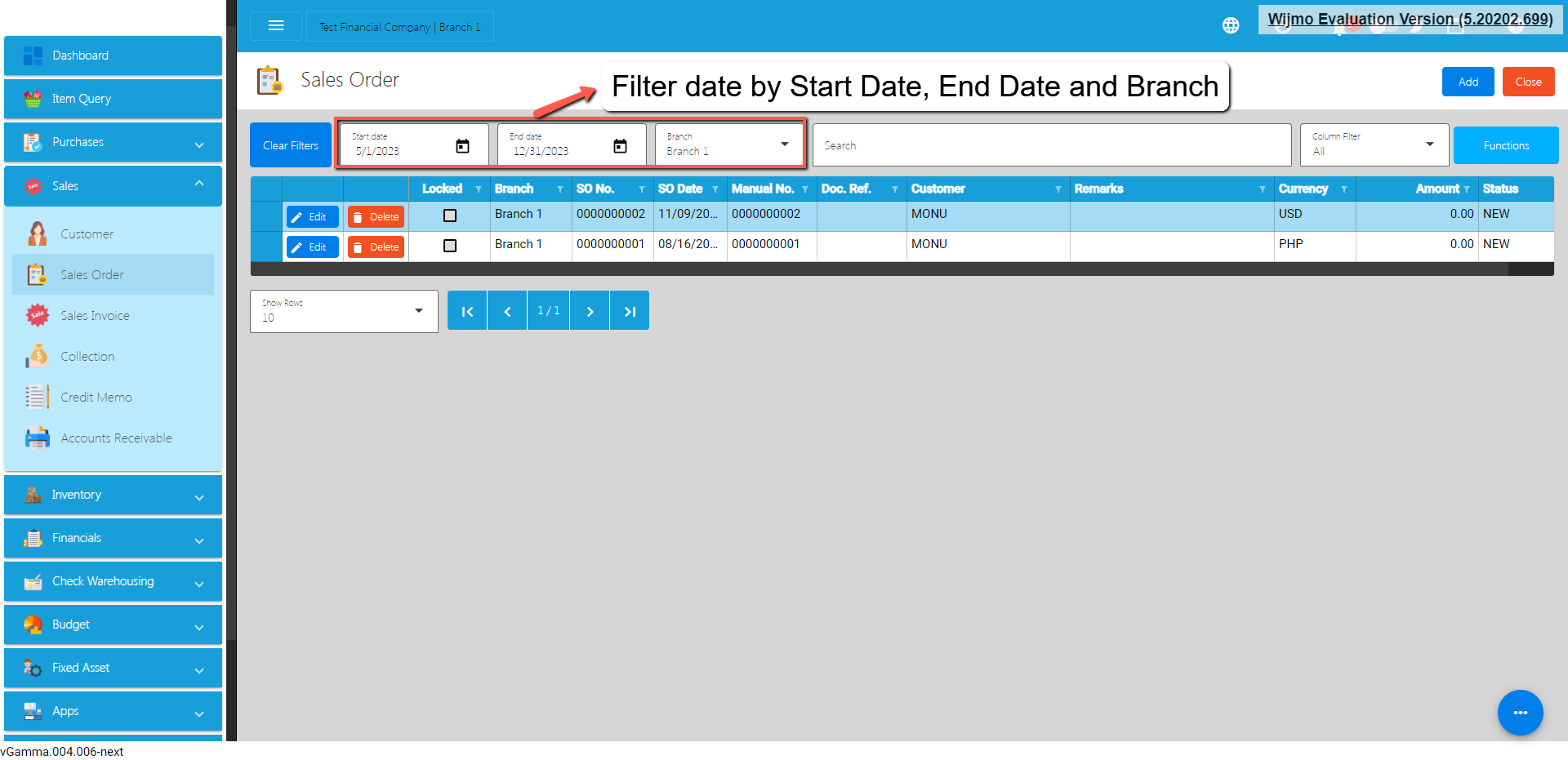Open the End date calendar picker
The height and width of the screenshot is (760, 1568).
pyautogui.click(x=620, y=146)
